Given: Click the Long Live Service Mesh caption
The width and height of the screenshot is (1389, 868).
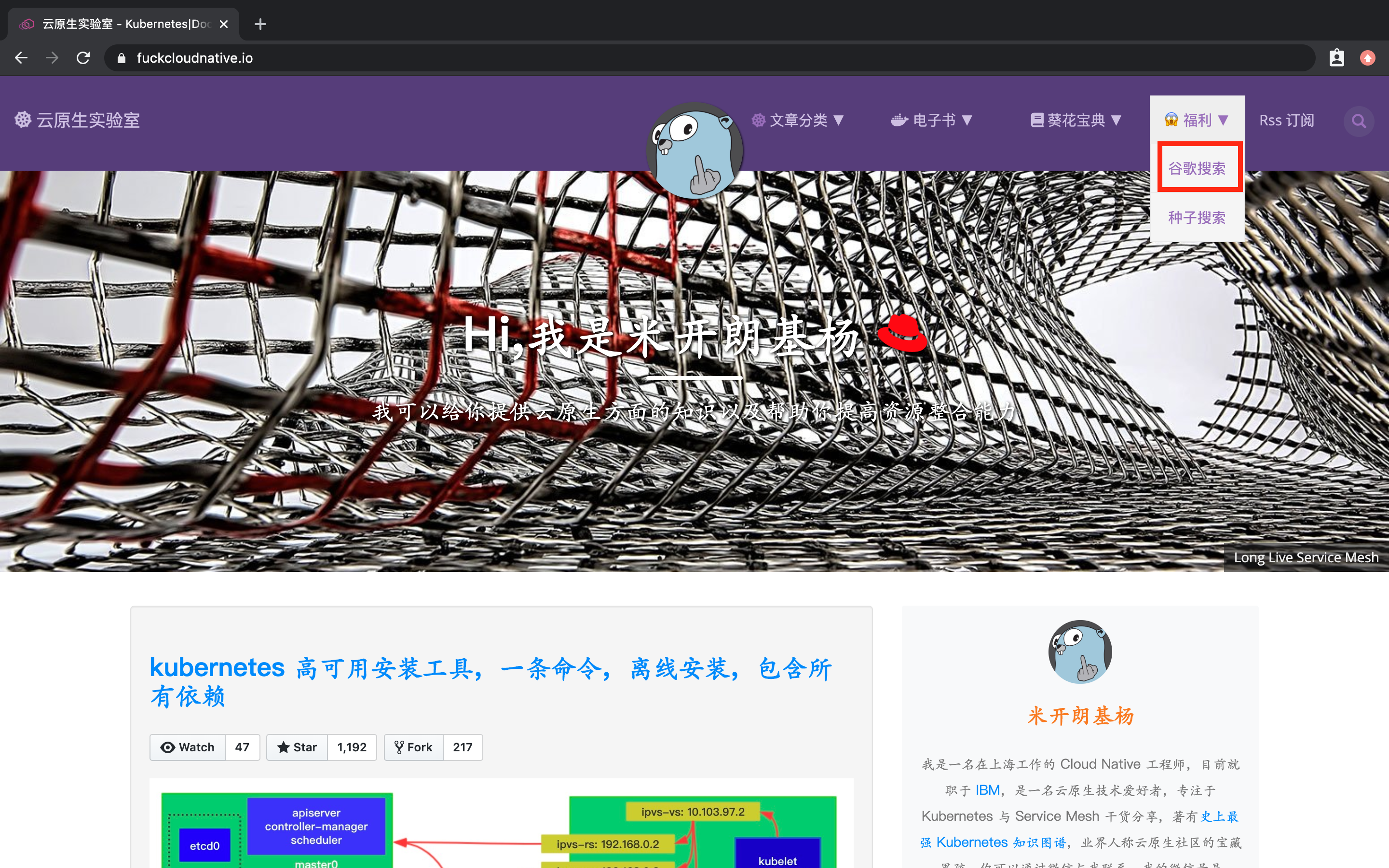Looking at the screenshot, I should tap(1306, 557).
